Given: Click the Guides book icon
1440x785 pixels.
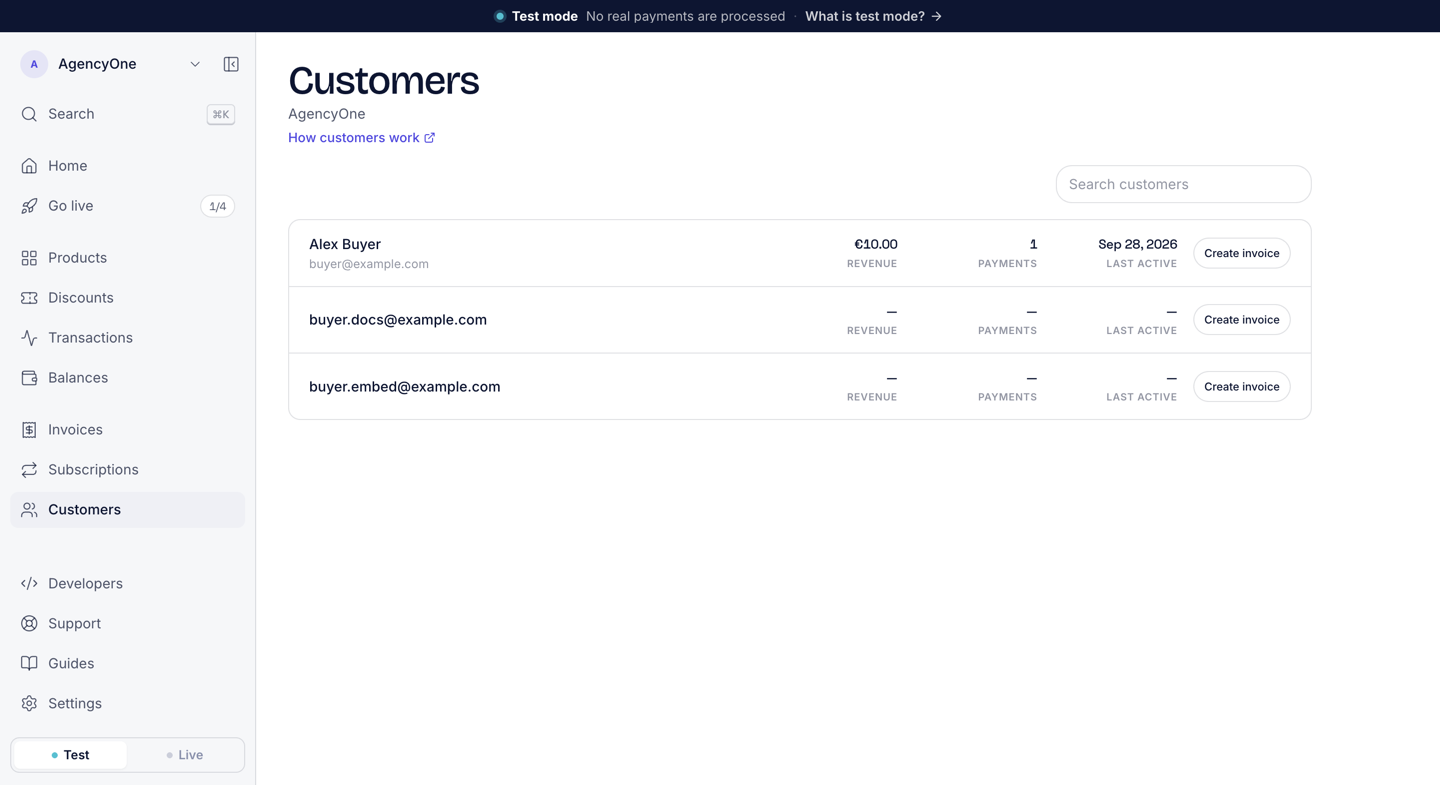Looking at the screenshot, I should point(29,664).
